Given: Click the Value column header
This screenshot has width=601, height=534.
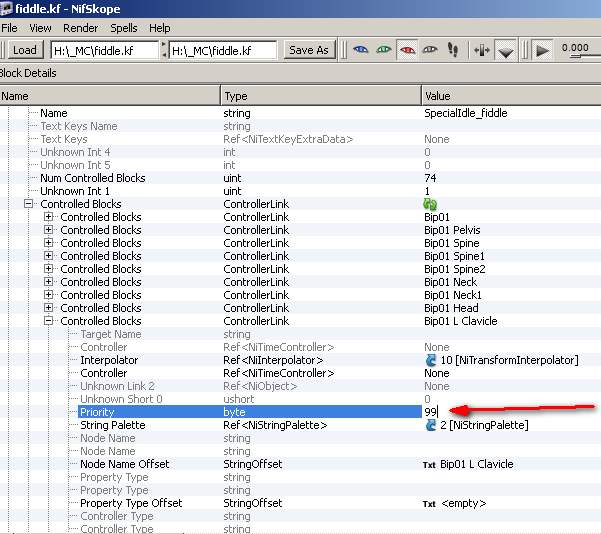Looking at the screenshot, I should pos(511,96).
